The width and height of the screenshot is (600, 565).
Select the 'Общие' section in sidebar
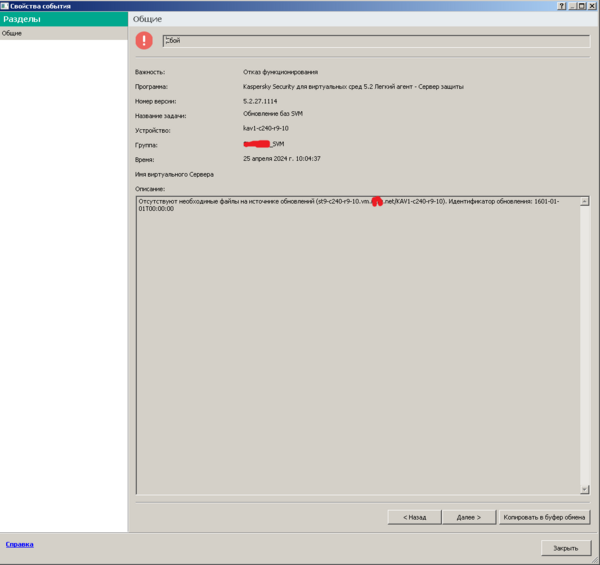click(x=64, y=33)
